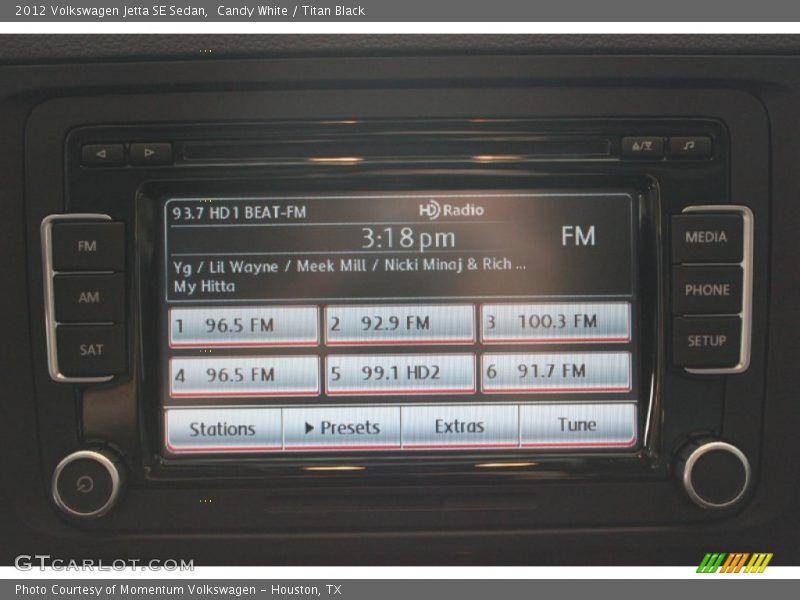Select preset 3 for 100.3 FM
Screen dimensions: 800x600
556,323
